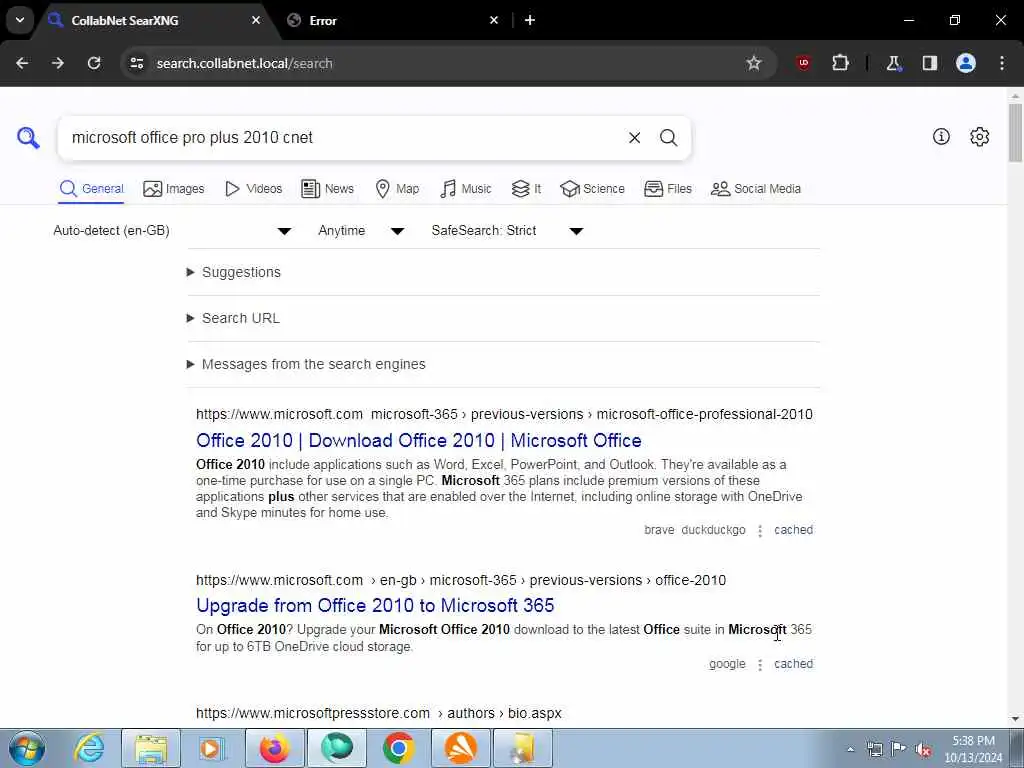
Task: Open the Anytime time range dropdown
Action: tap(361, 231)
